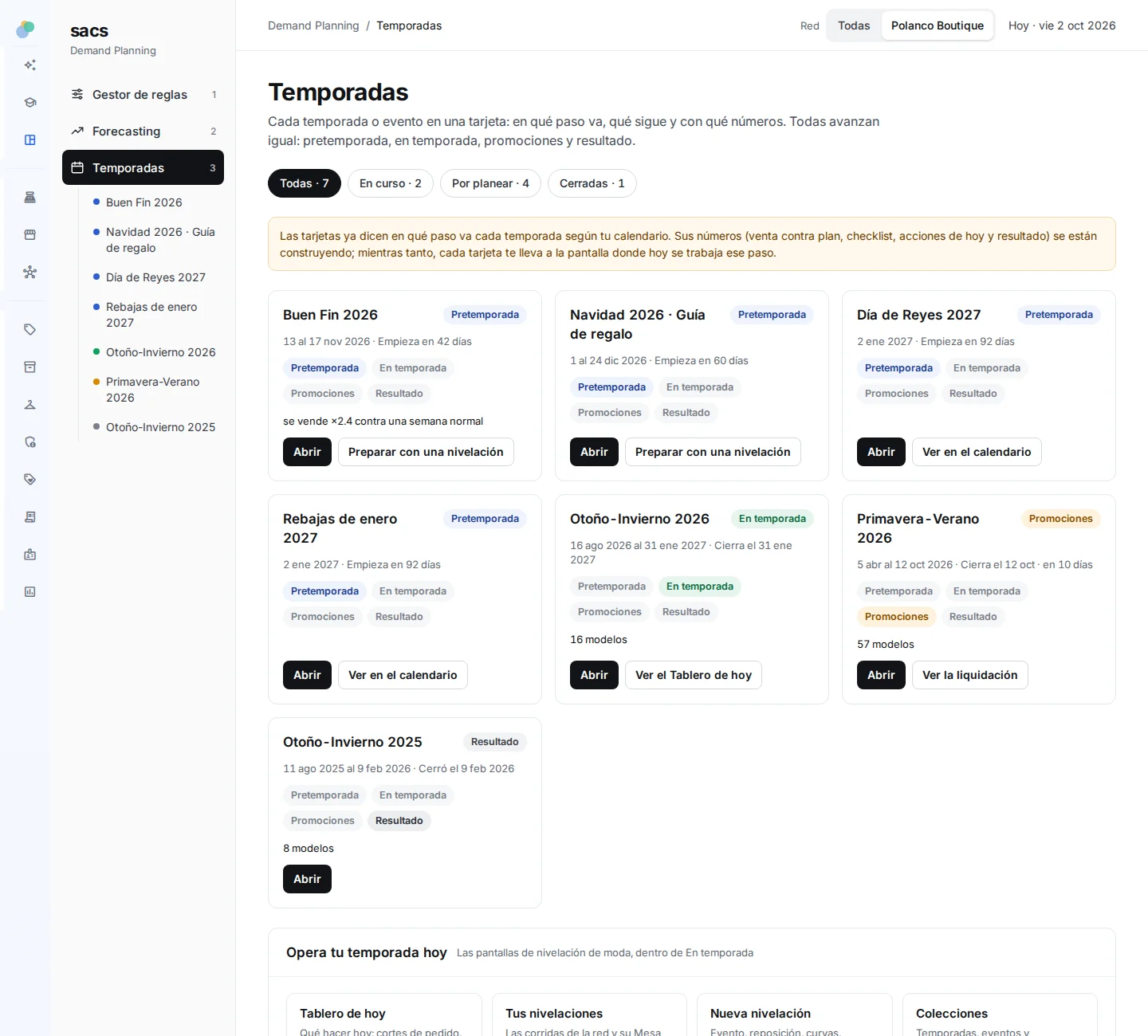
Task: Open the receipt icon in rail
Action: [30, 517]
